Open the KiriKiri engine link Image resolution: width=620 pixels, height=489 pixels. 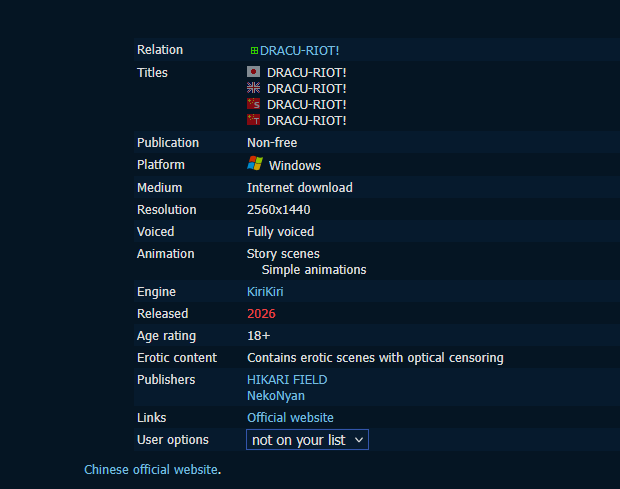coord(265,292)
